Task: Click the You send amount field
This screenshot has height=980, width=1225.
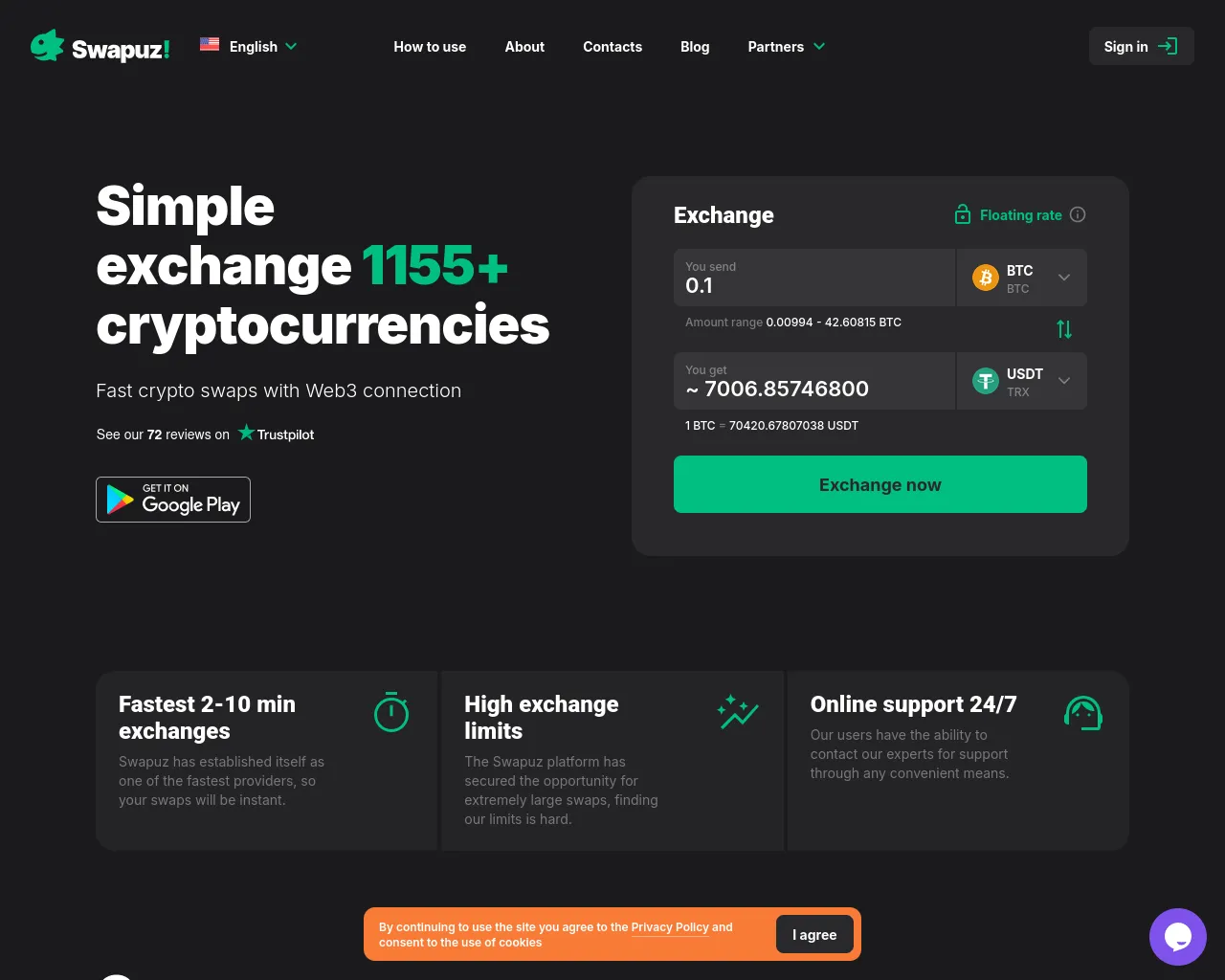Action: tap(814, 278)
